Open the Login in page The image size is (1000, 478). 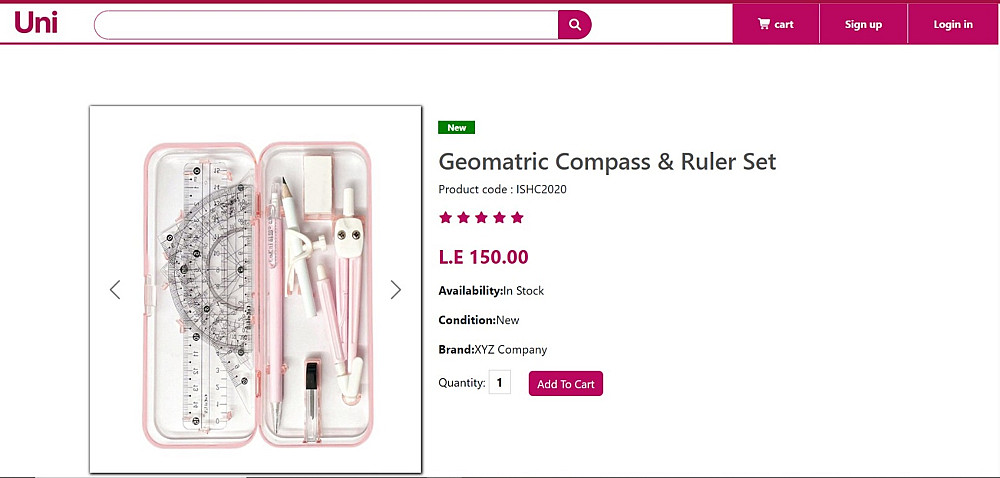pos(953,24)
